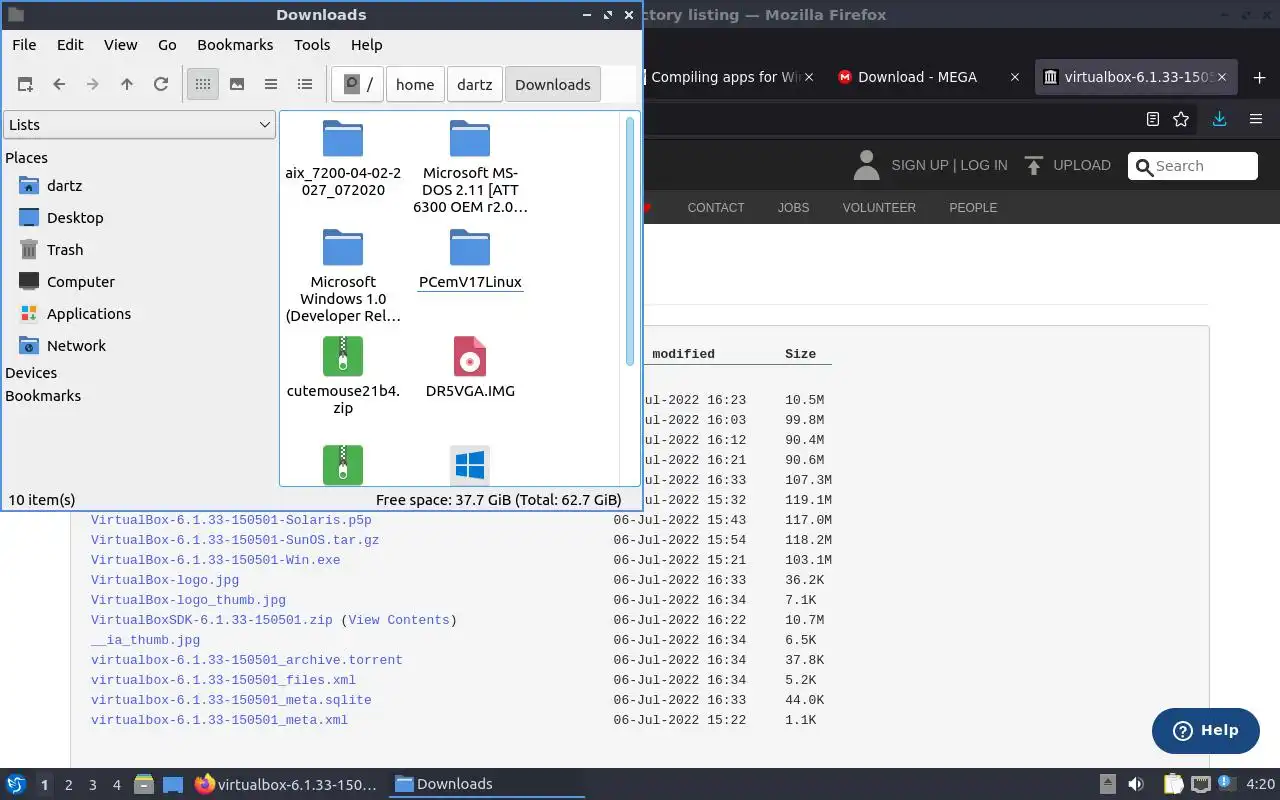Switch to the virtualbox-6.1.33 Firefox tab
The width and height of the screenshot is (1280, 800).
(1137, 77)
